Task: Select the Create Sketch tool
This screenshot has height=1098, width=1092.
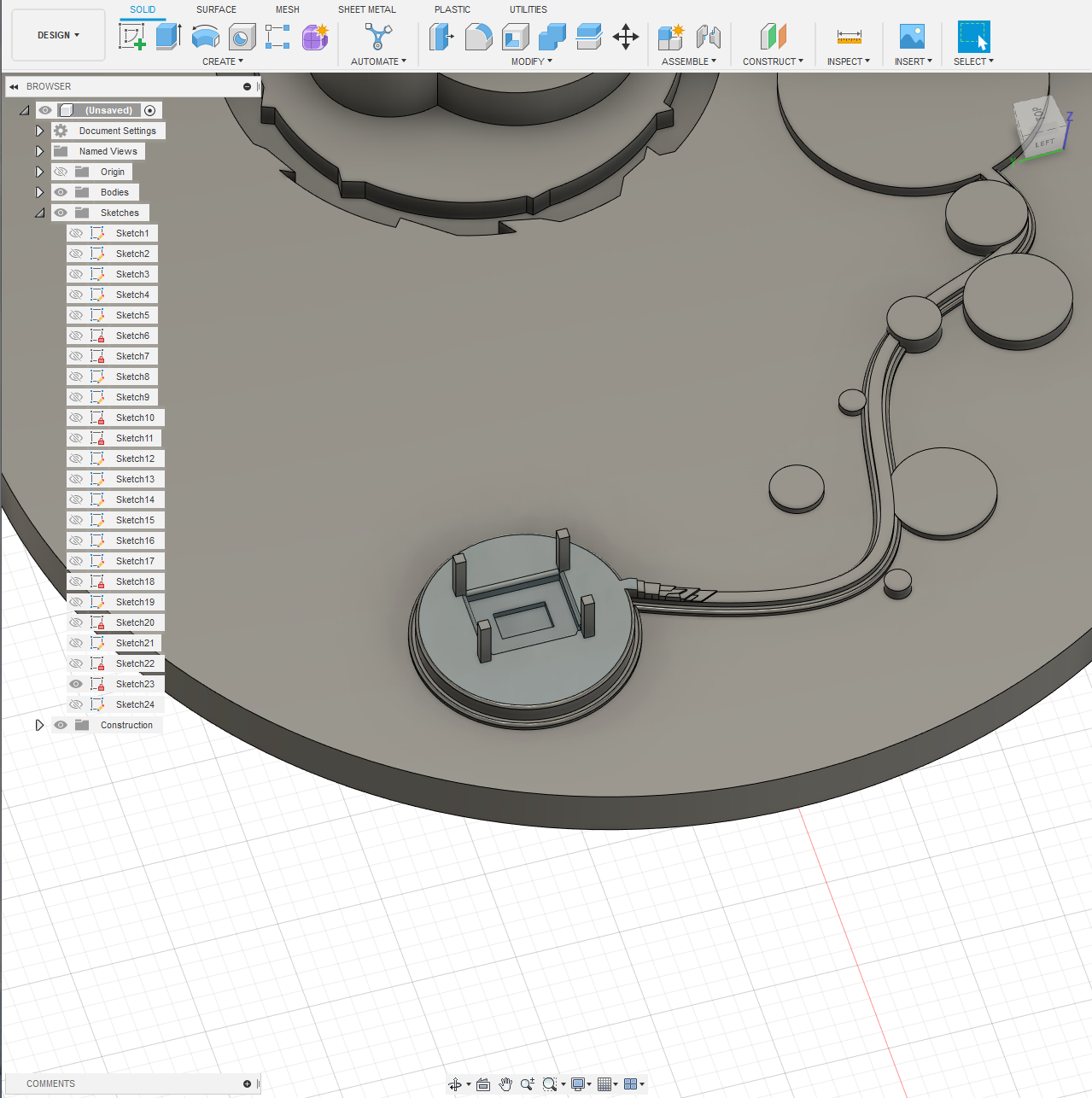Action: coord(132,37)
